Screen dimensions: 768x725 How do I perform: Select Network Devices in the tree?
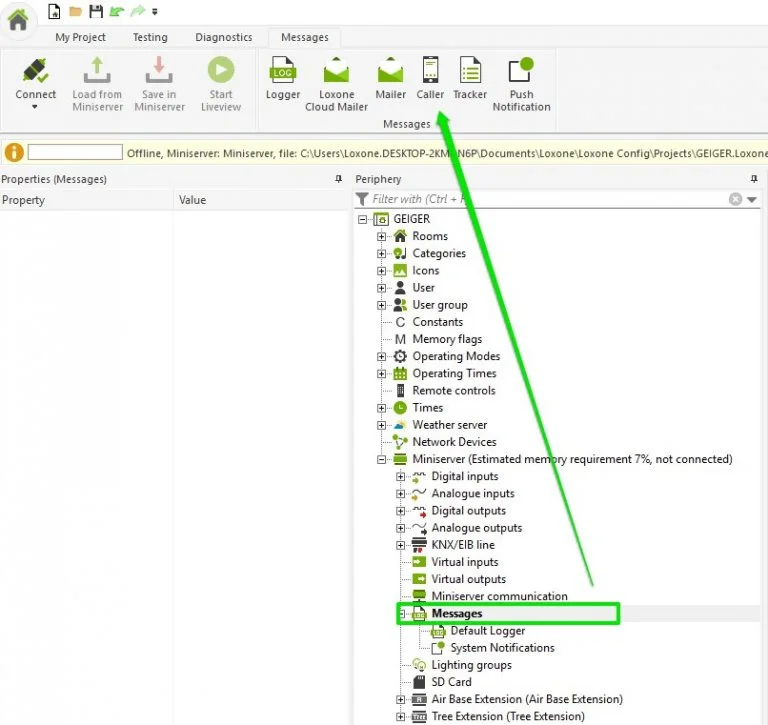[x=454, y=442]
